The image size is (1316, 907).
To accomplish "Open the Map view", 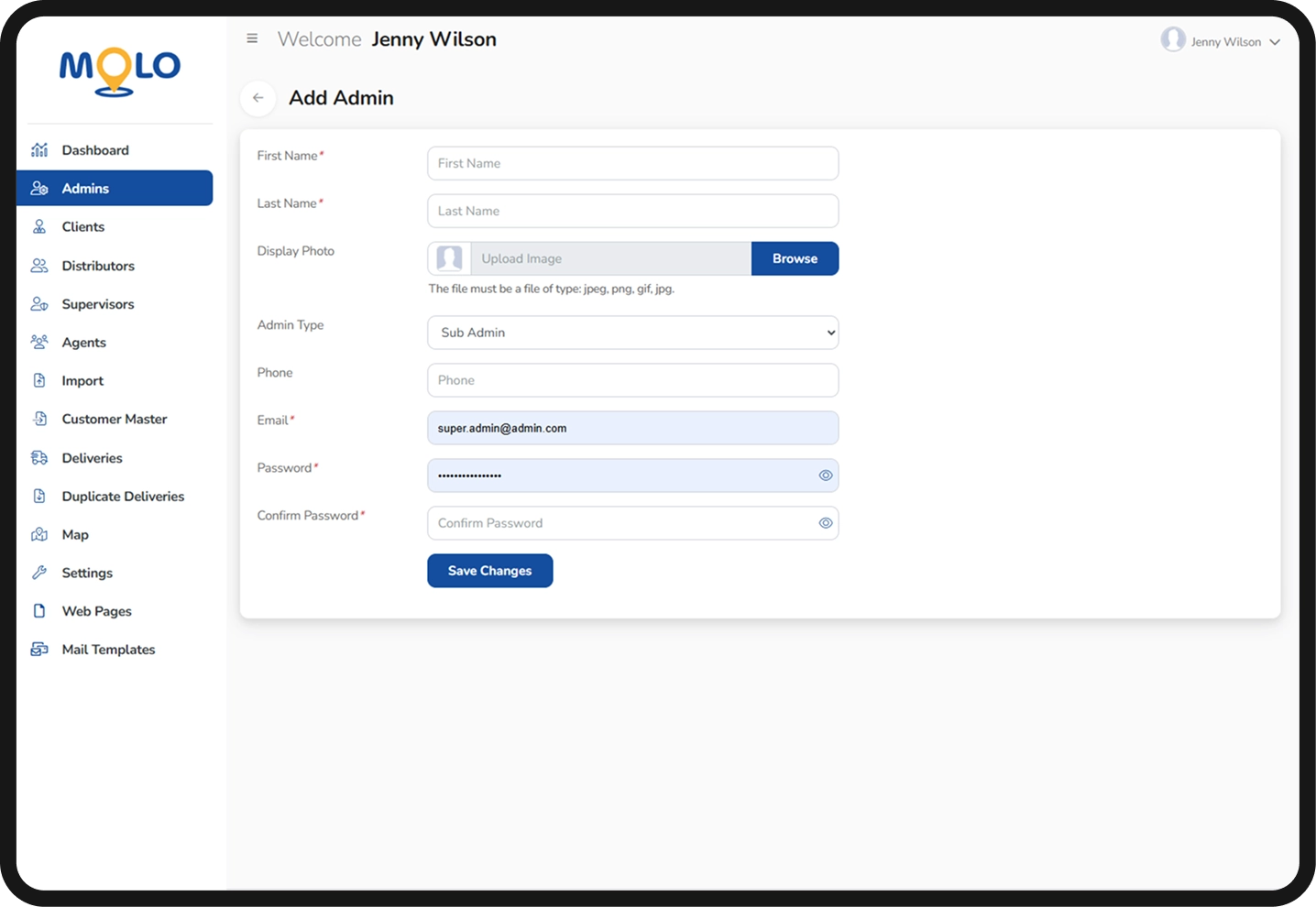I will pyautogui.click(x=115, y=534).
